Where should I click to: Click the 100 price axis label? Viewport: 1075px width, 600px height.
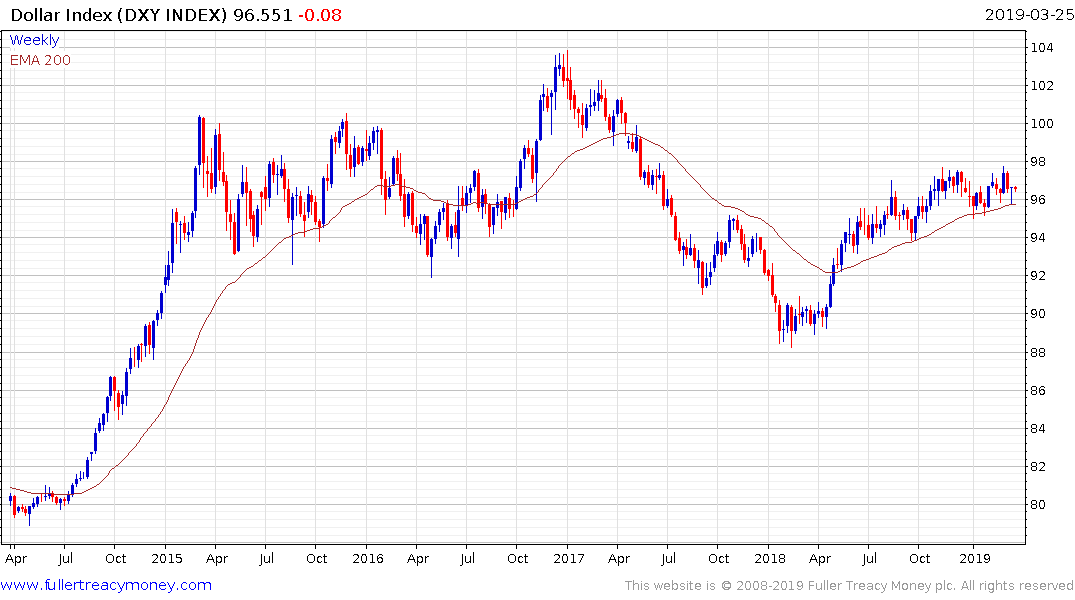[1042, 123]
